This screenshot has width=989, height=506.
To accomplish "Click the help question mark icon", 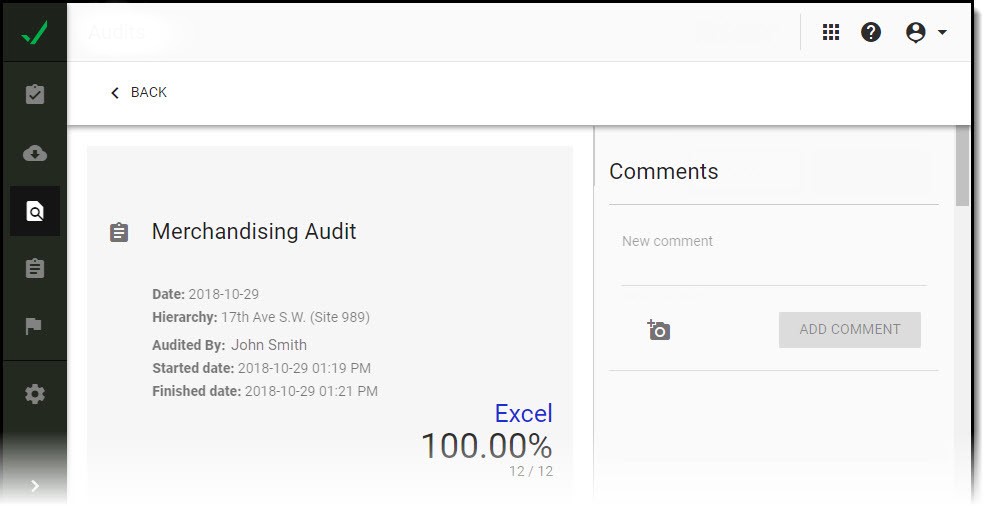I will (871, 33).
